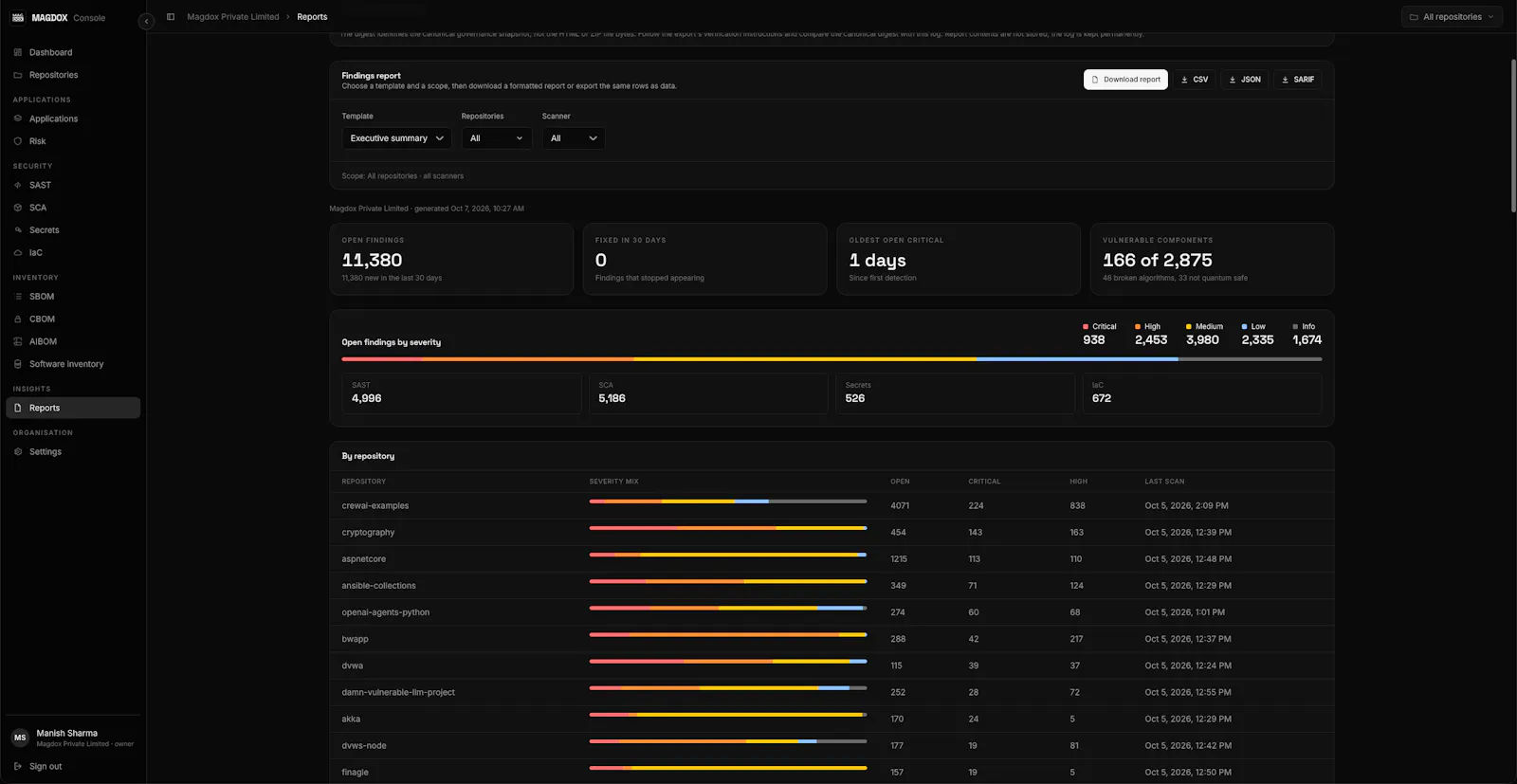Image resolution: width=1517 pixels, height=784 pixels.
Task: Export findings as SARIF
Action: click(x=1298, y=80)
